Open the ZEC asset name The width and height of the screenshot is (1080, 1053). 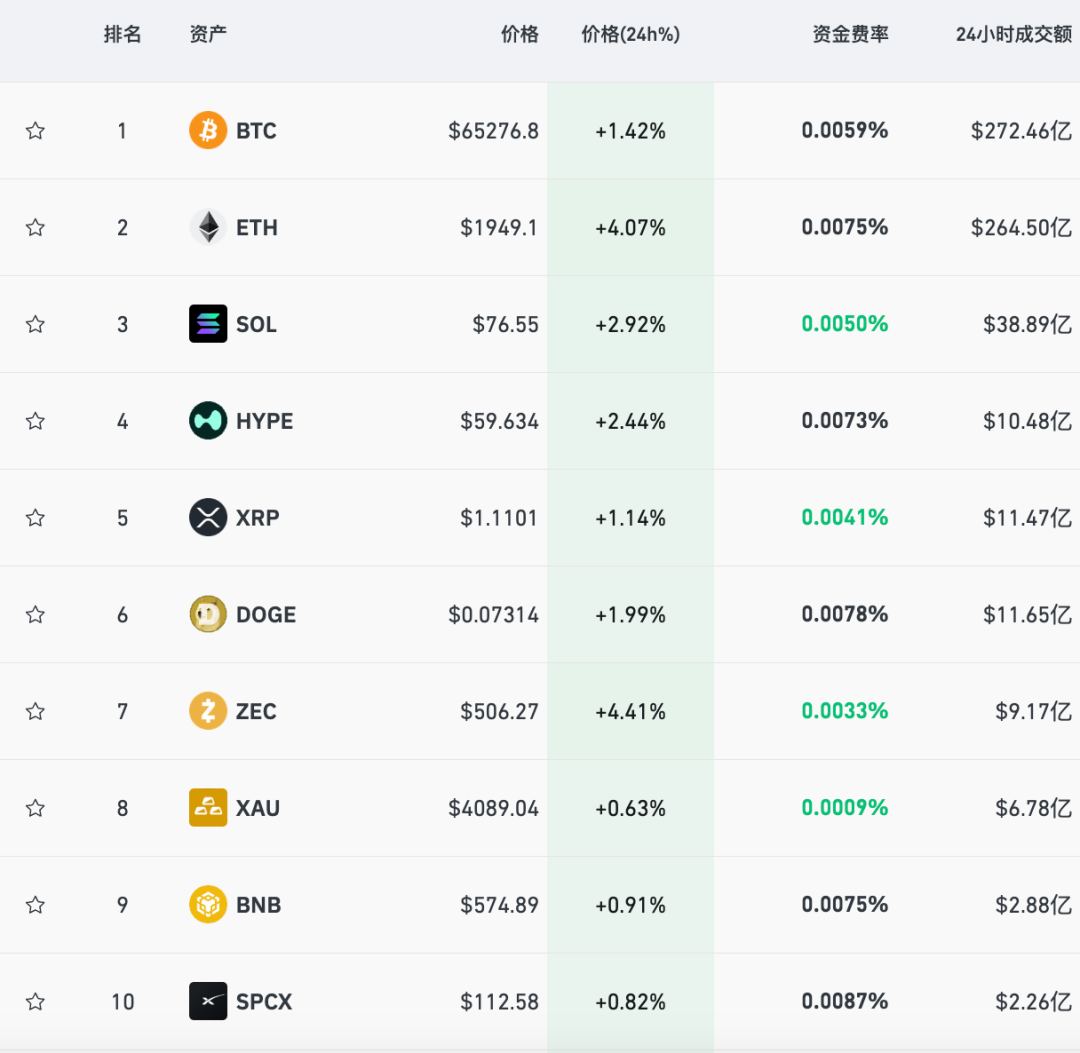tap(256, 711)
